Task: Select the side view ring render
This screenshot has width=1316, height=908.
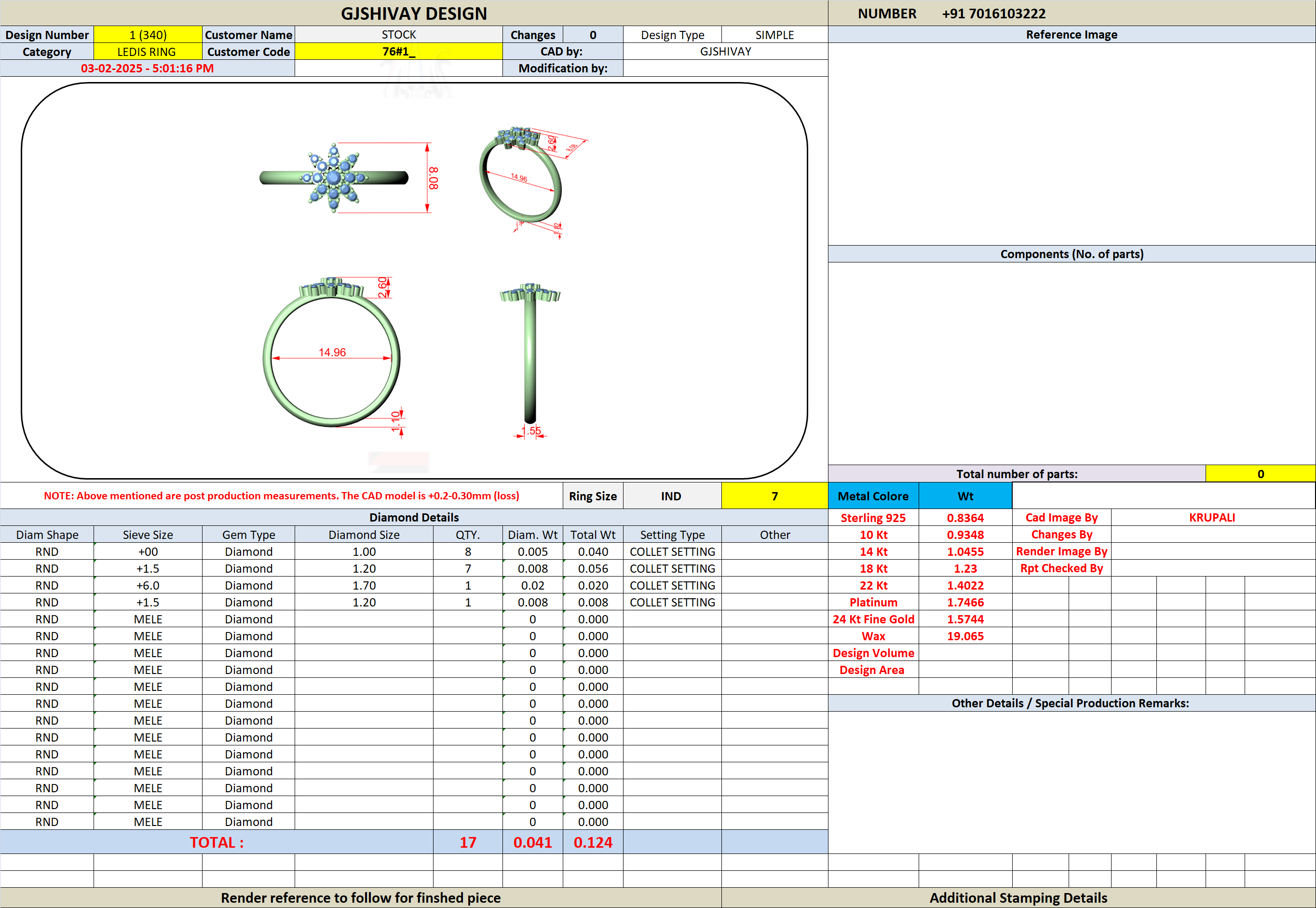Action: coord(530,353)
